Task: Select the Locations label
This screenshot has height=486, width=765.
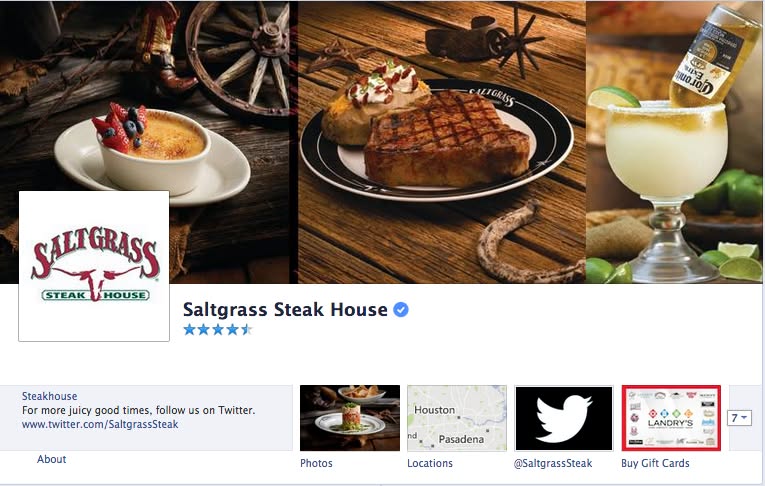Action: coord(430,463)
